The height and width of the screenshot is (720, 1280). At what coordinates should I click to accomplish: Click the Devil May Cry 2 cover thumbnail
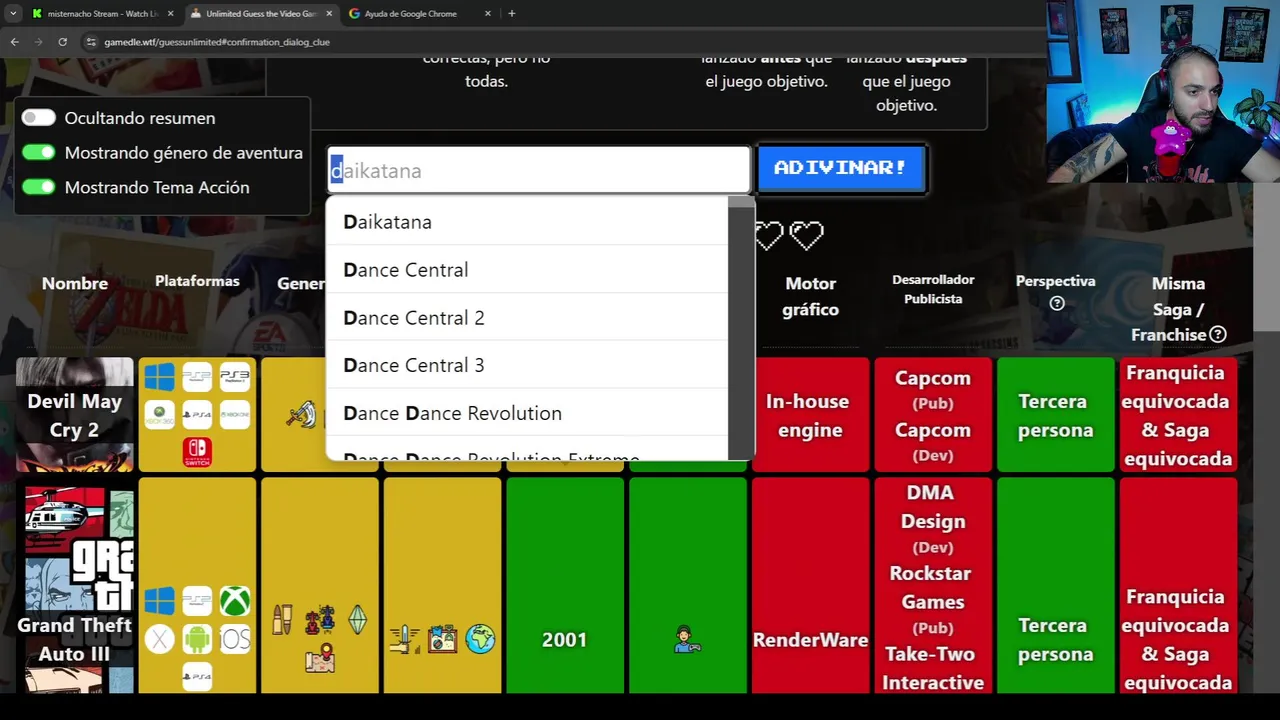75,414
